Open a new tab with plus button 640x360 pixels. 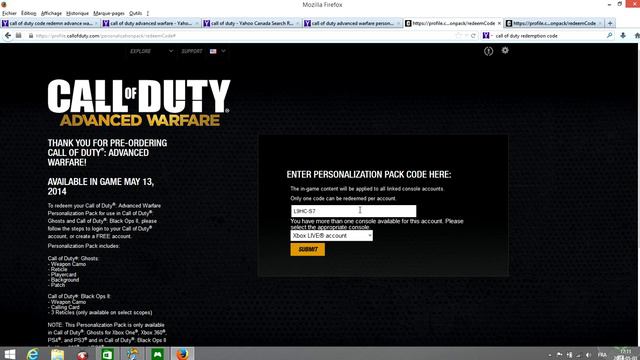point(610,23)
